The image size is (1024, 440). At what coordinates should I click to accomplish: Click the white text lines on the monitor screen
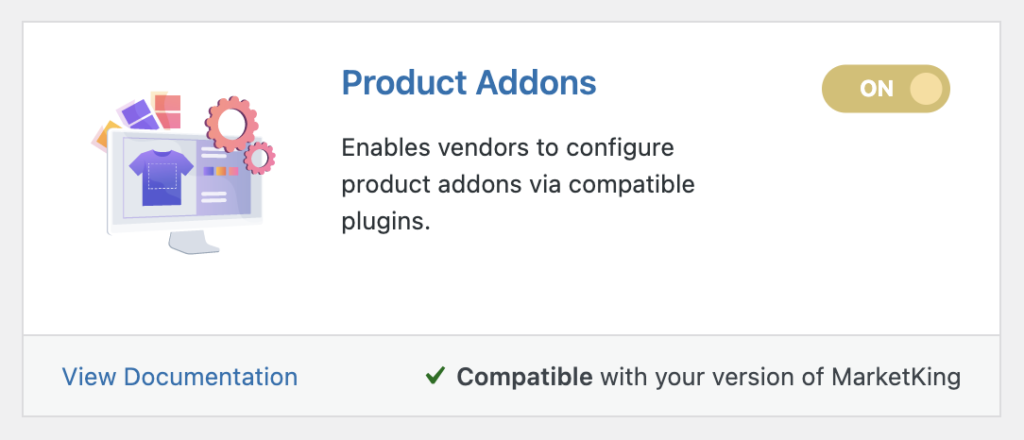click(214, 153)
